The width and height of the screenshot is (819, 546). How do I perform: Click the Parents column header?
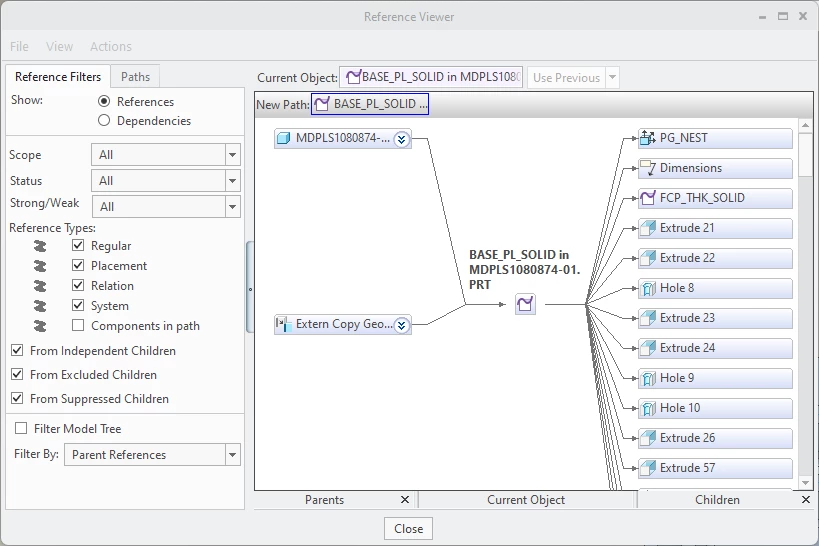click(x=324, y=500)
